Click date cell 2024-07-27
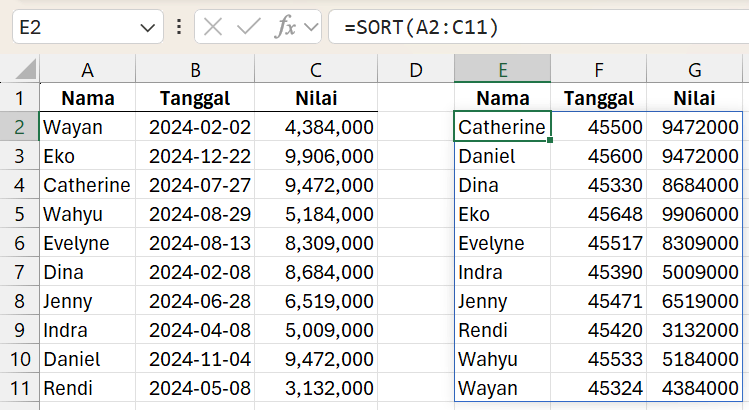Viewport: 749px width, 410px height. coord(195,185)
